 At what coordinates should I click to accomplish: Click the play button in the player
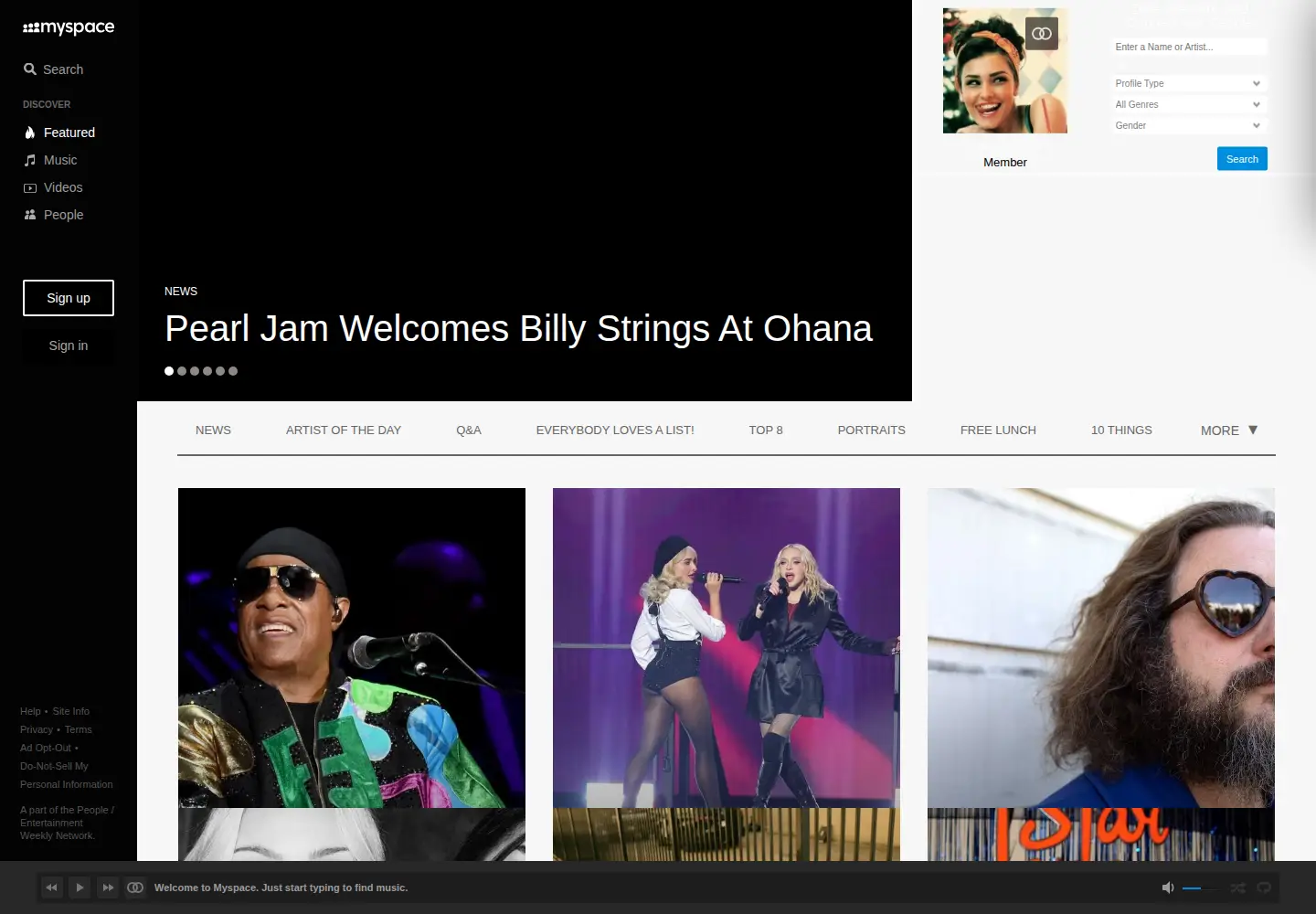tap(80, 887)
